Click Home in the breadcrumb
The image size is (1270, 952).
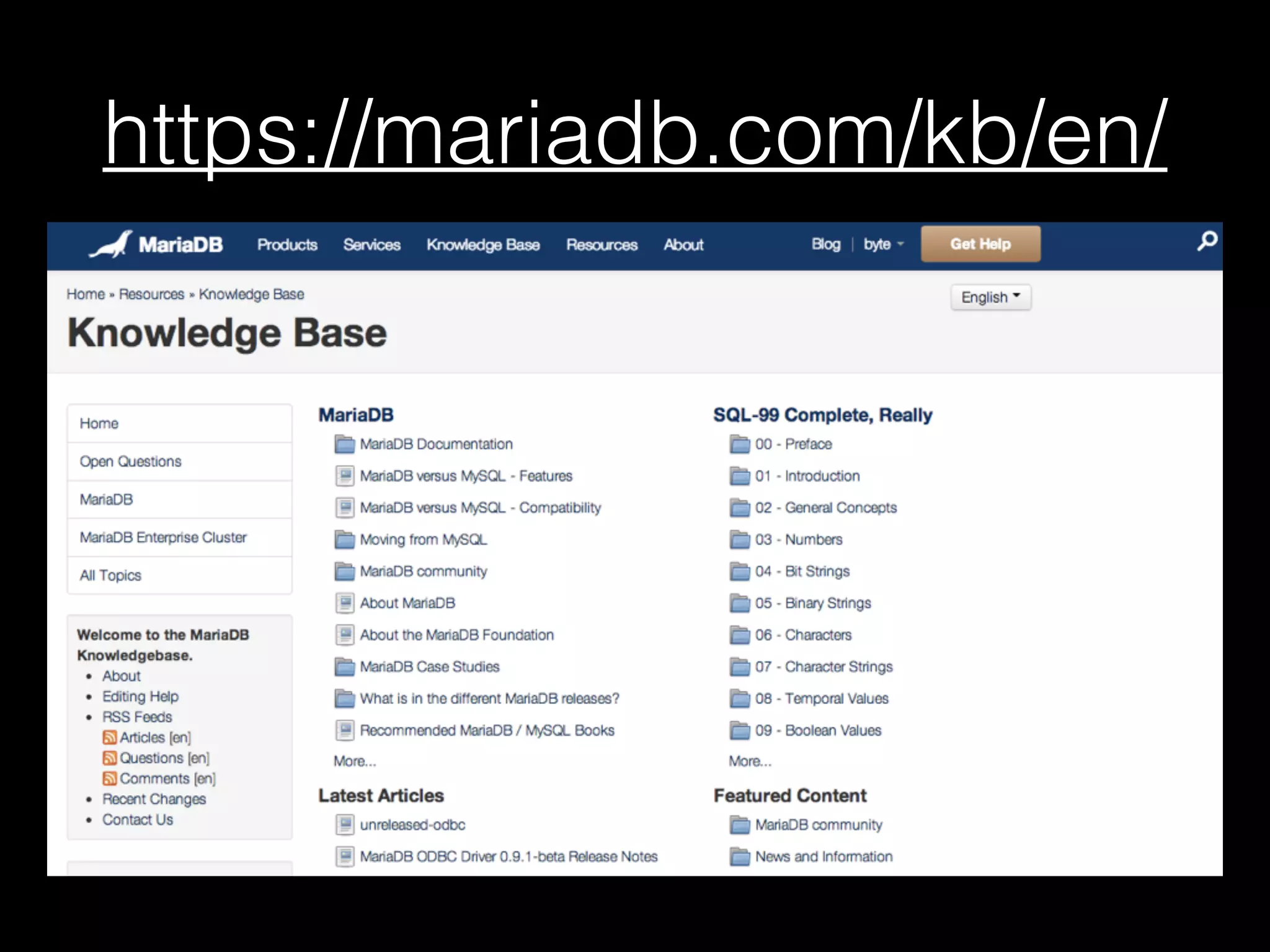pos(86,294)
